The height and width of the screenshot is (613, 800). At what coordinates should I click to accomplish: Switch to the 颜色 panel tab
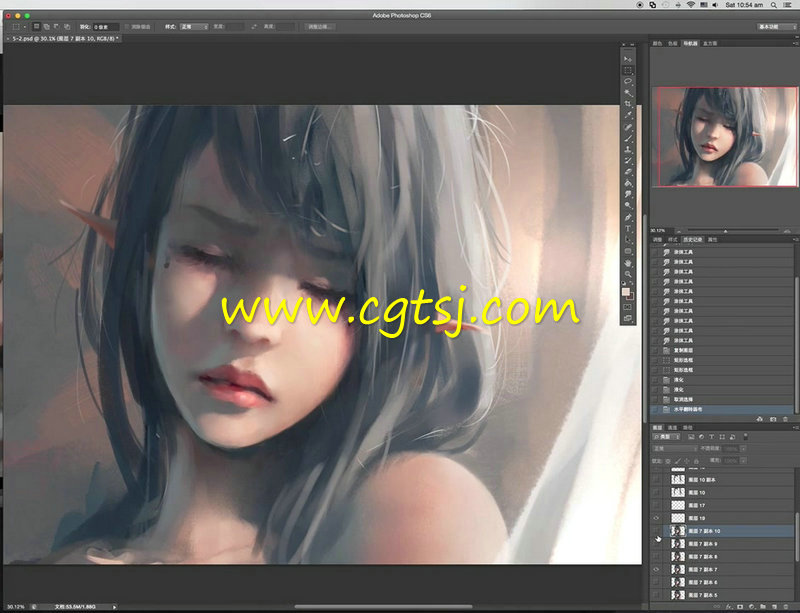(657, 43)
